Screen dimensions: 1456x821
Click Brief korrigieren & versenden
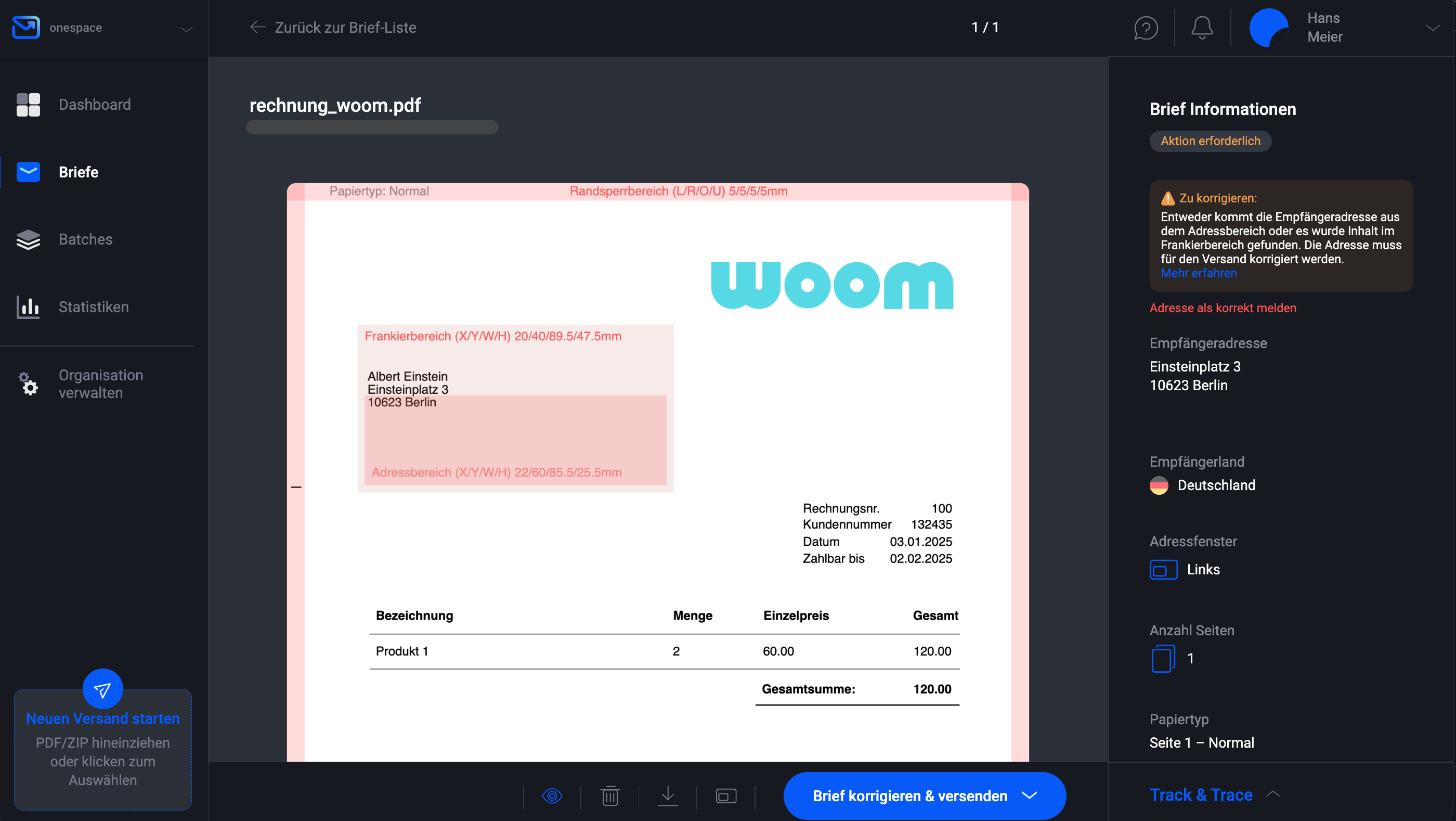(x=909, y=796)
